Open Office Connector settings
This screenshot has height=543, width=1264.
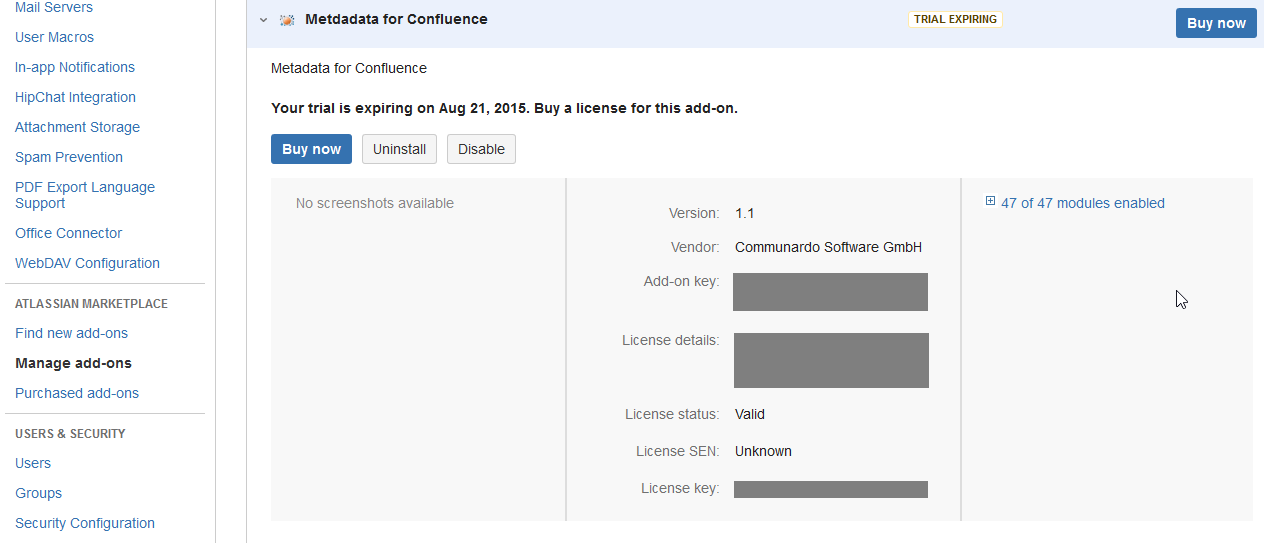68,233
